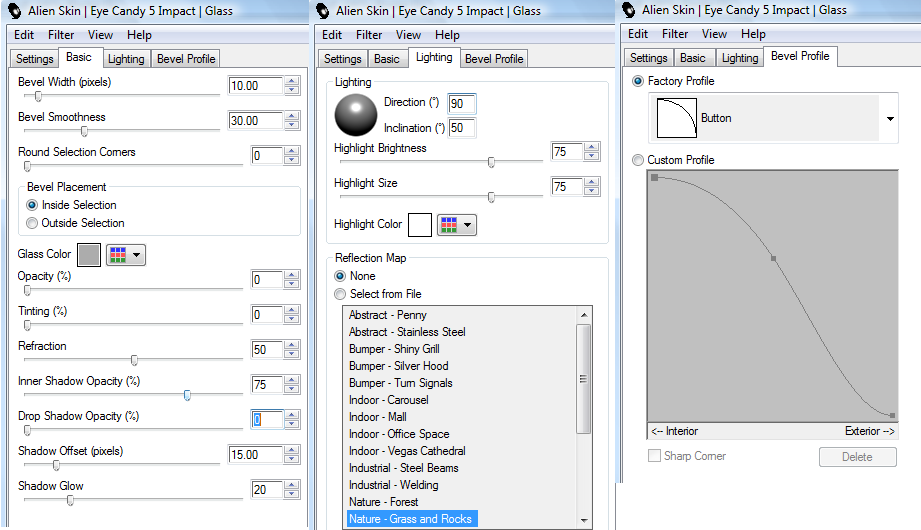
Task: Switch to Settings tab in Basic window
Action: tap(35, 59)
